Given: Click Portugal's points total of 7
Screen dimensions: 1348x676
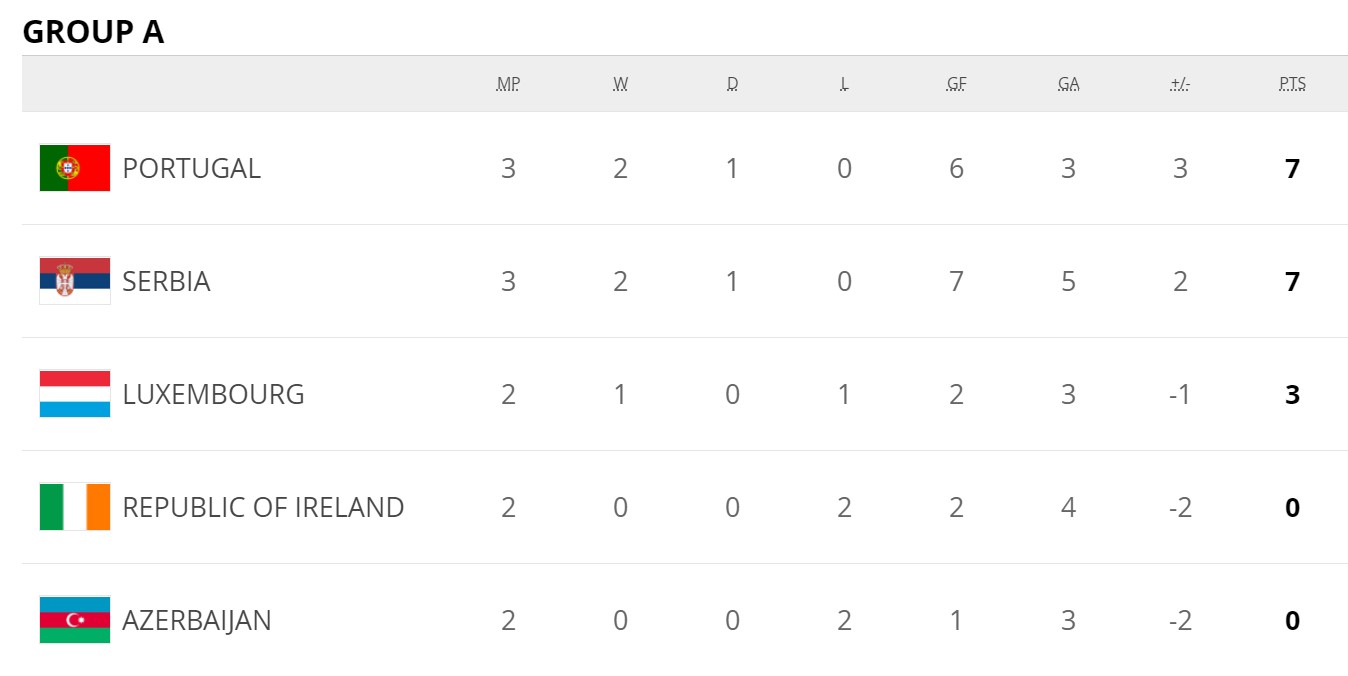Looking at the screenshot, I should click(1292, 168).
